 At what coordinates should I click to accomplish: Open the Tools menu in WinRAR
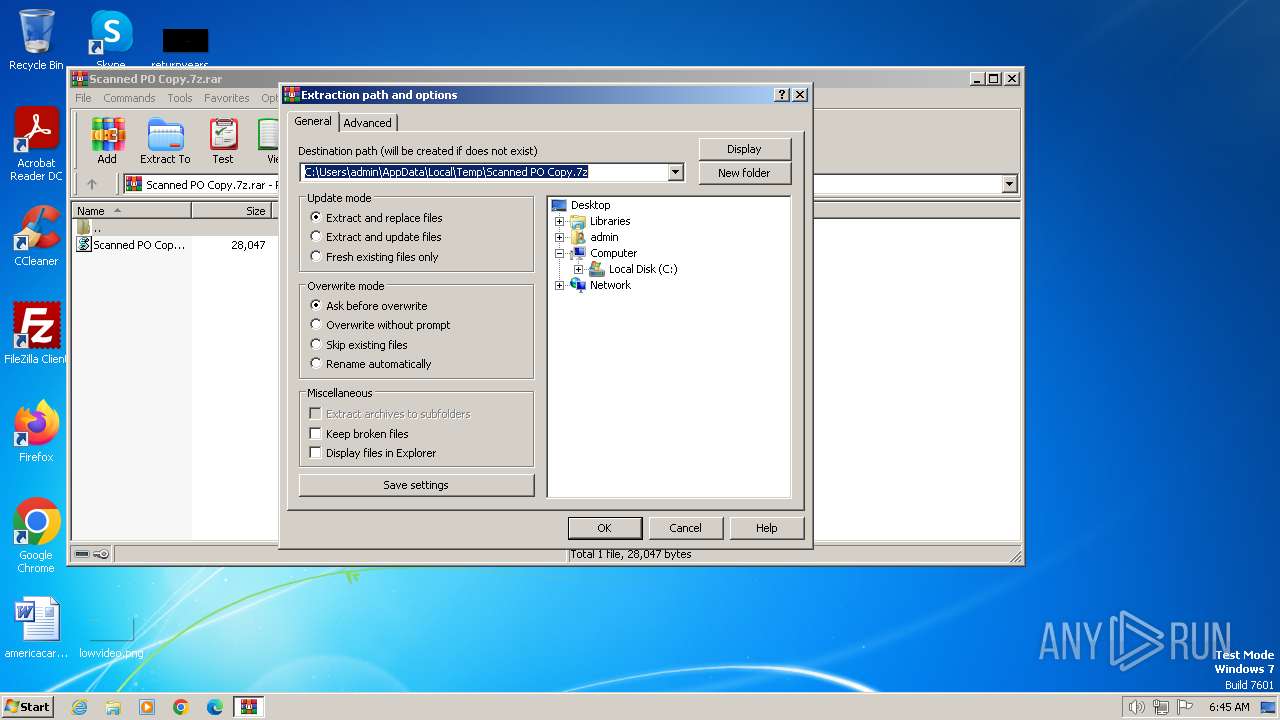coord(180,98)
